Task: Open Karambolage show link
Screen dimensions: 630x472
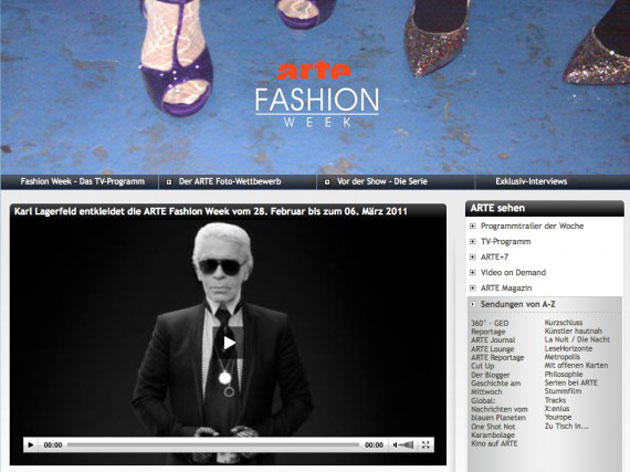Action: tap(493, 435)
